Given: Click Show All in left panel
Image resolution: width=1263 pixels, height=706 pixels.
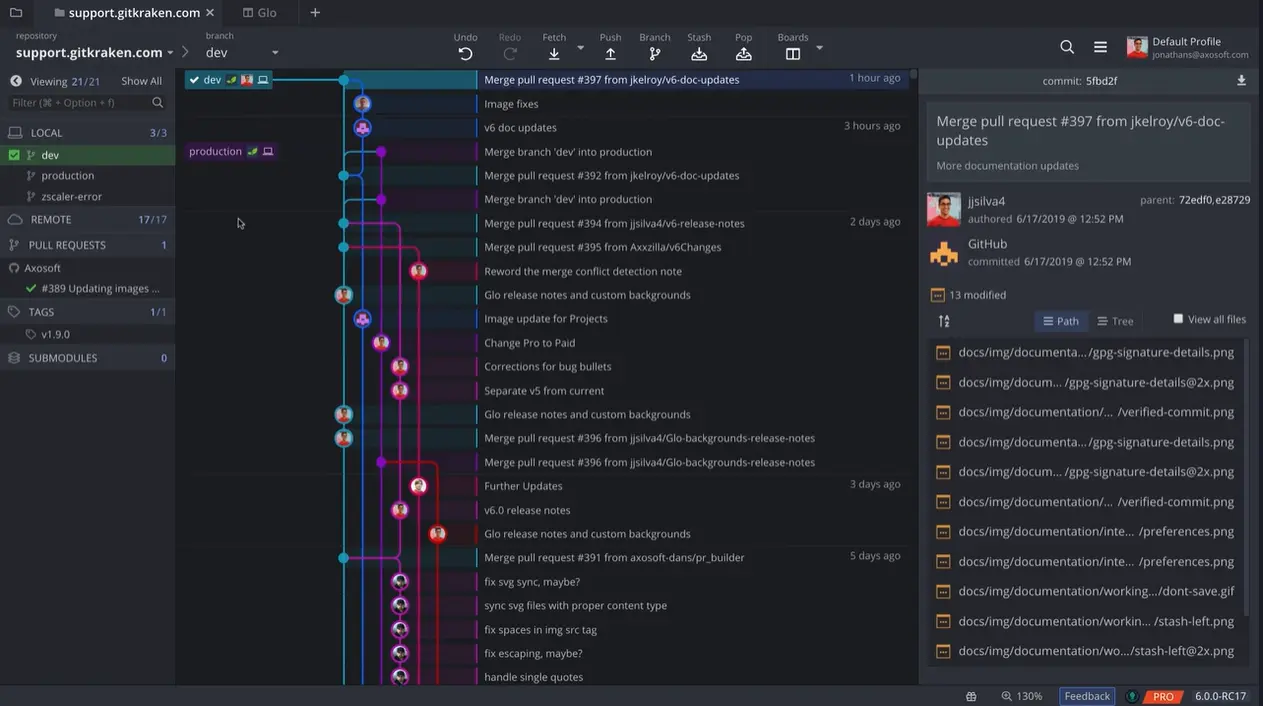Looking at the screenshot, I should (x=141, y=81).
